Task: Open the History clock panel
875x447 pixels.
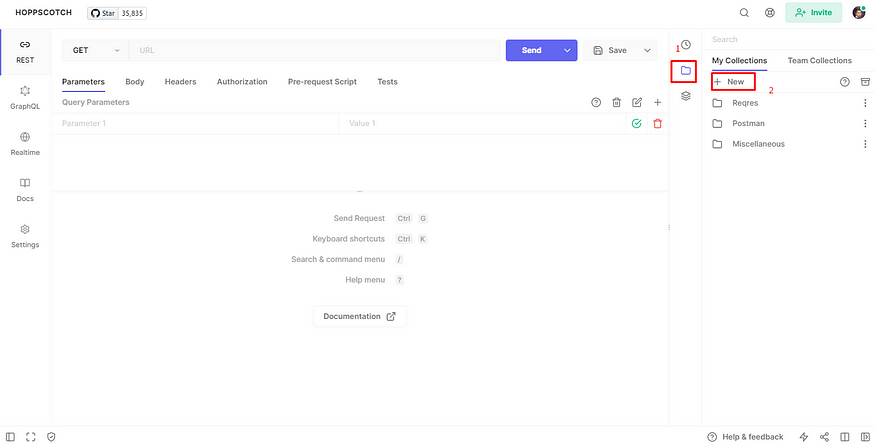Action: pos(686,45)
